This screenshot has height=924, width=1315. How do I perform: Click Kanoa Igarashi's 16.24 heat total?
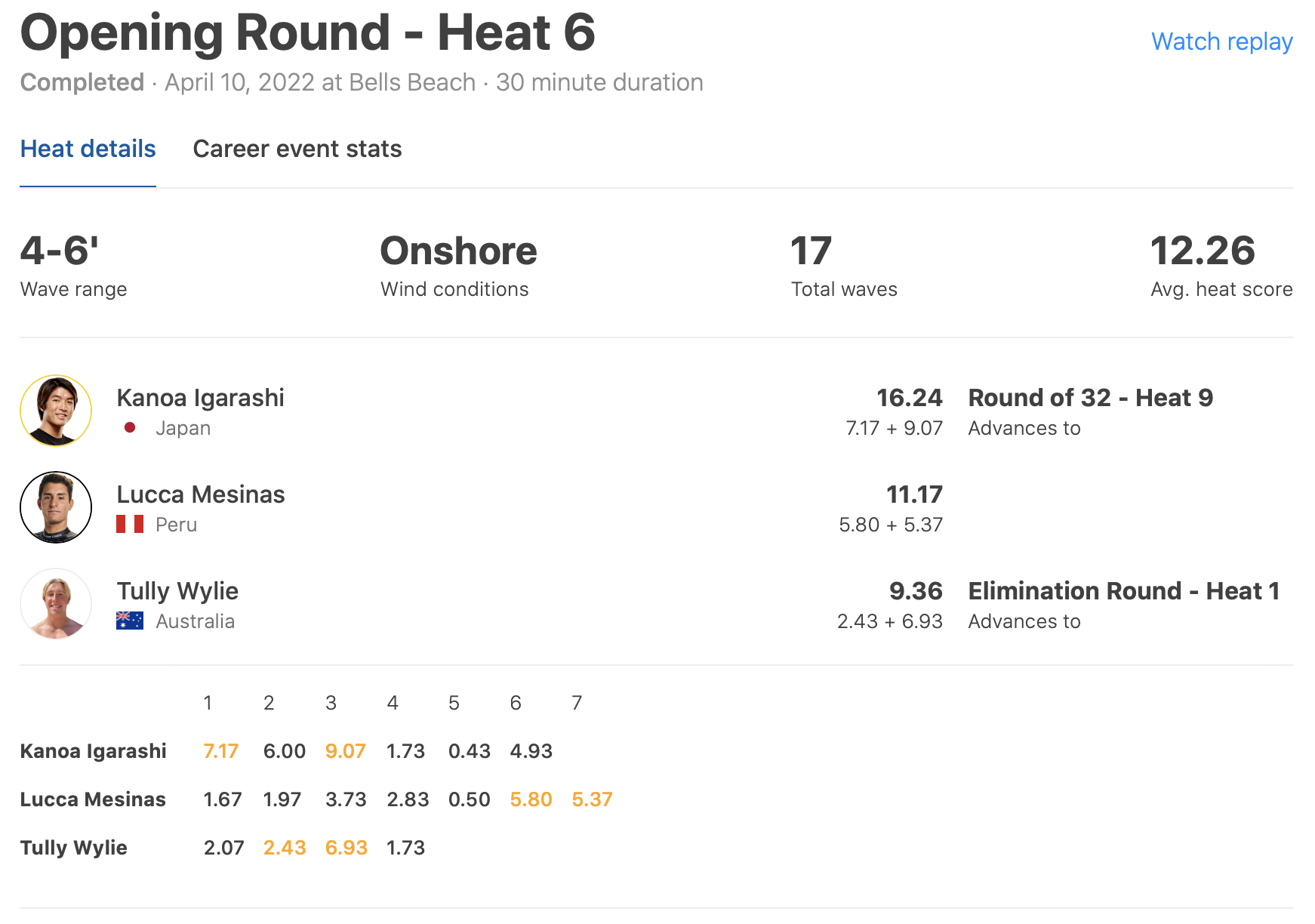pyautogui.click(x=909, y=398)
